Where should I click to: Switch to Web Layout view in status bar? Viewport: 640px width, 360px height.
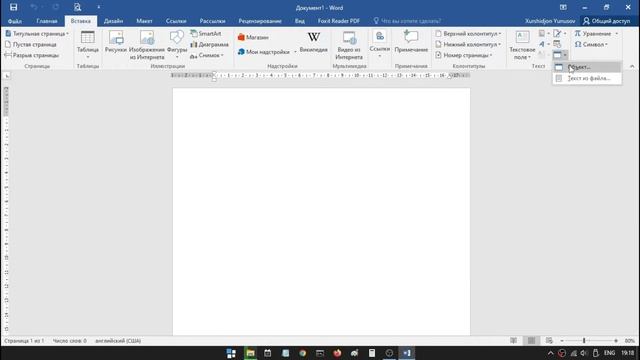549,340
